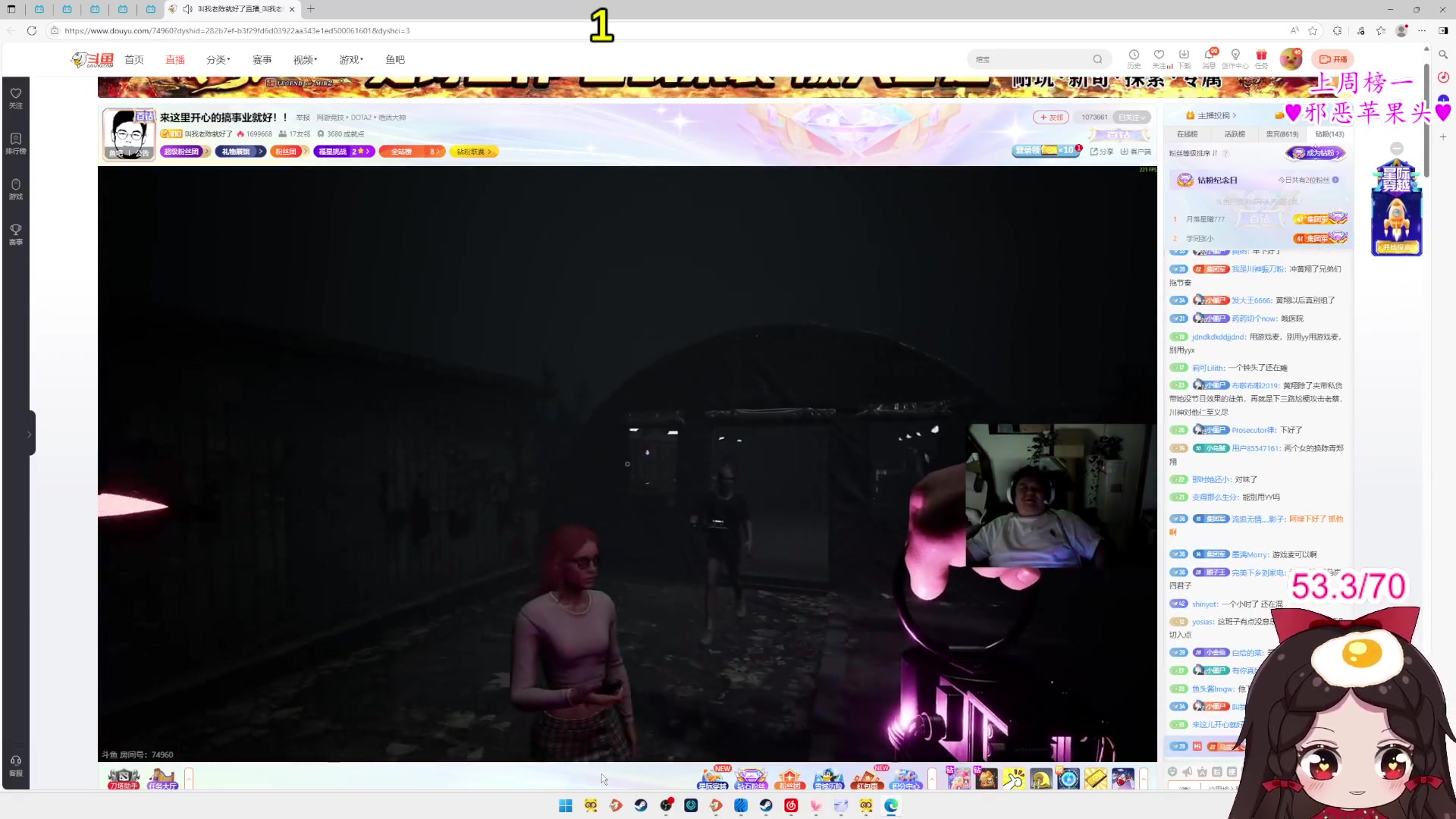Mute the browser tab audio speaker
Image resolution: width=1456 pixels, height=819 pixels.
coord(187,9)
